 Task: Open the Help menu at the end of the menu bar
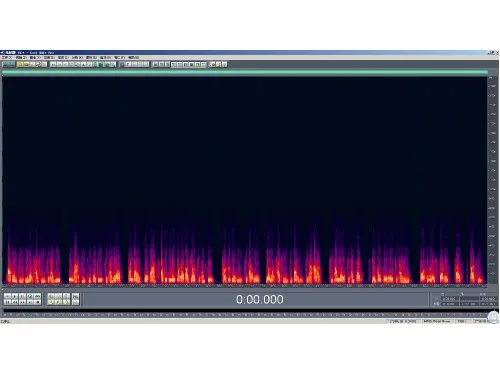click(134, 57)
